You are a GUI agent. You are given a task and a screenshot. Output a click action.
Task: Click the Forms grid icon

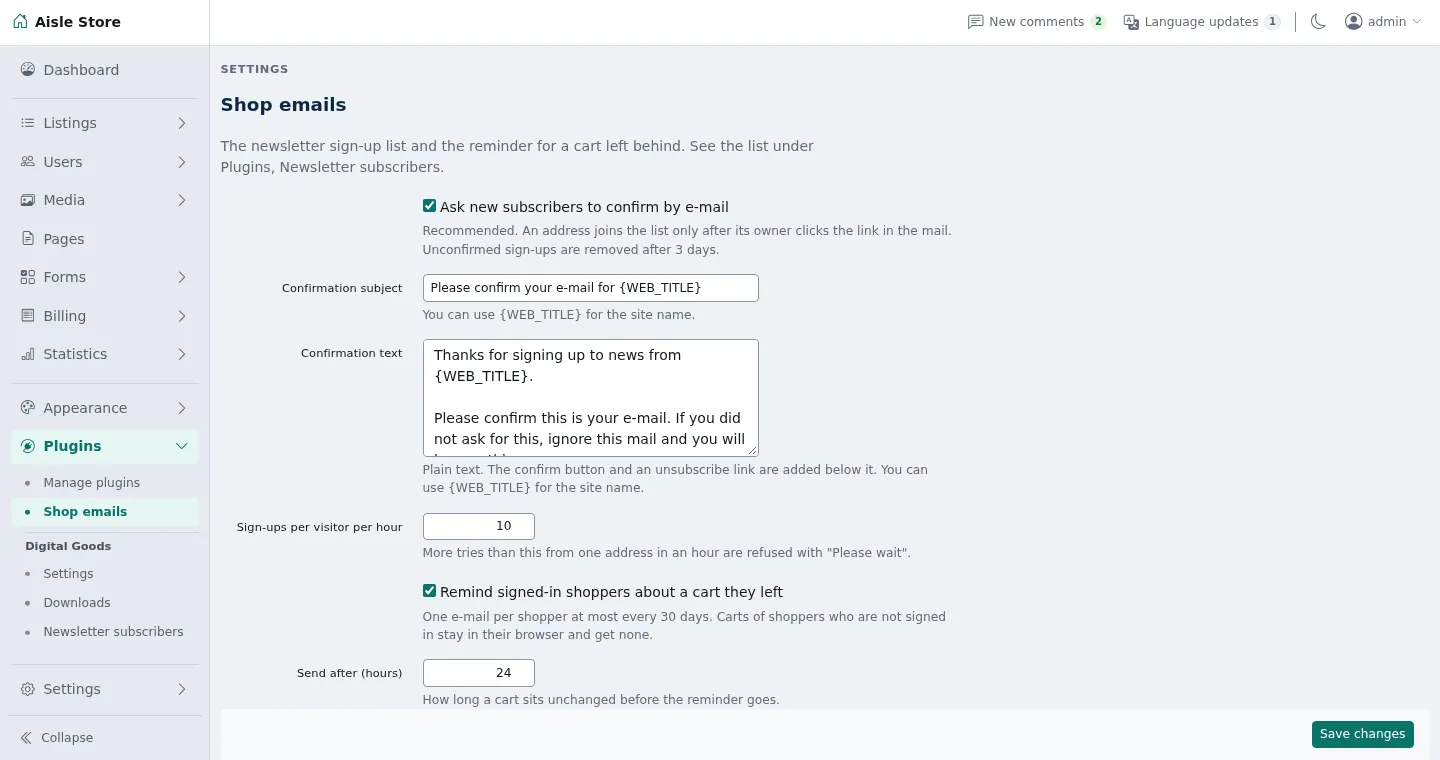pos(28,277)
